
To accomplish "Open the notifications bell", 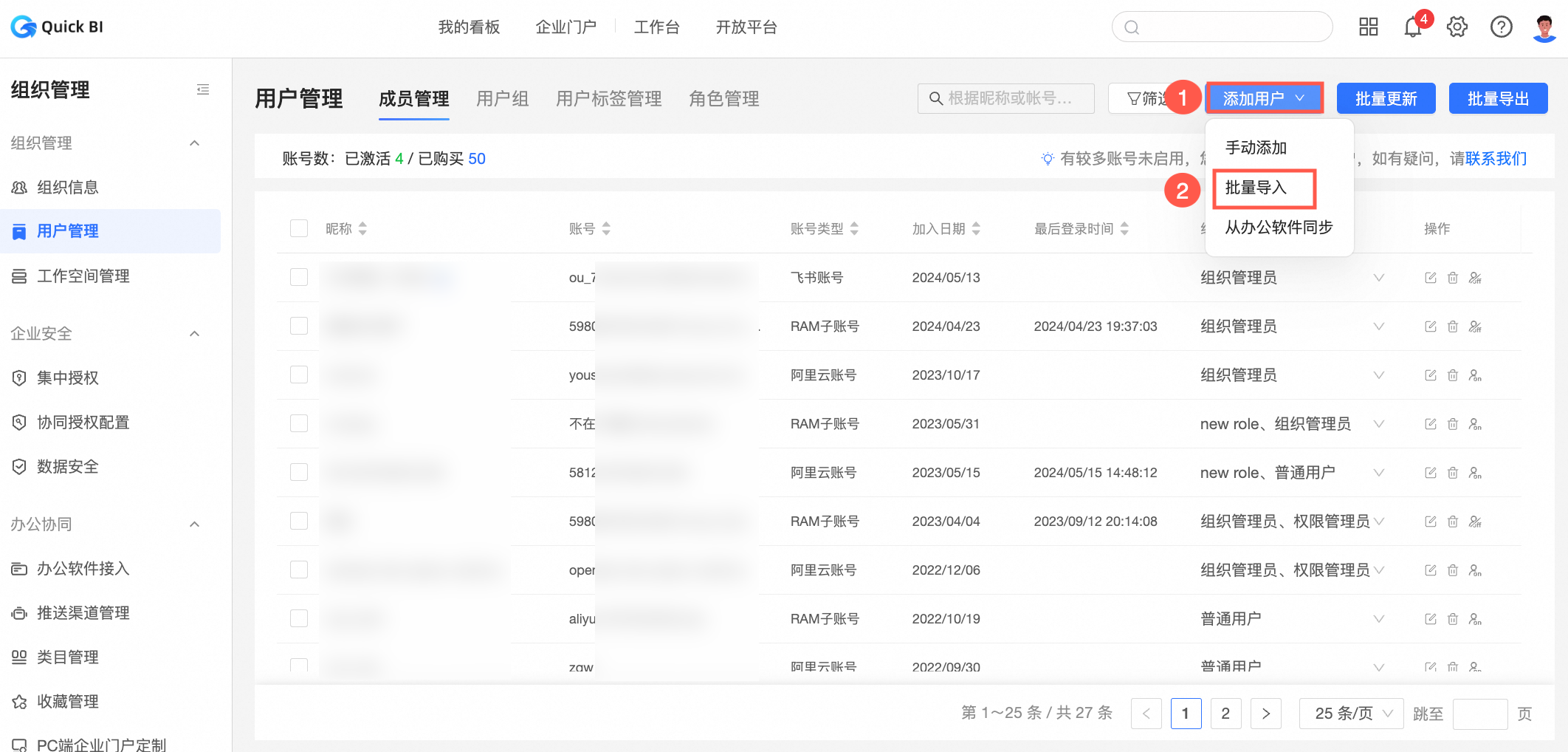I will click(x=1413, y=27).
